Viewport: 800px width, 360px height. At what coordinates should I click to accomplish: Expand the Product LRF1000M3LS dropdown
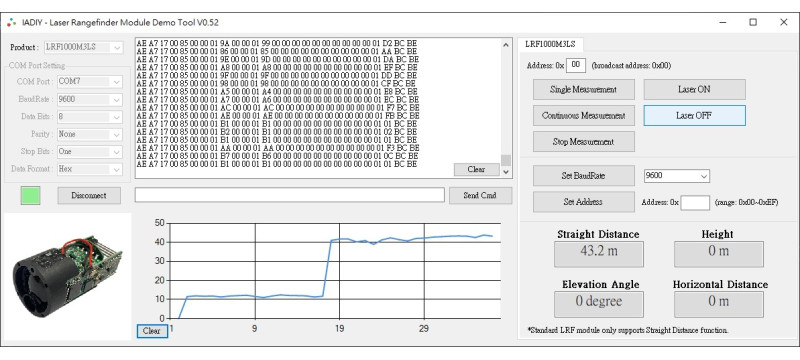[84, 47]
